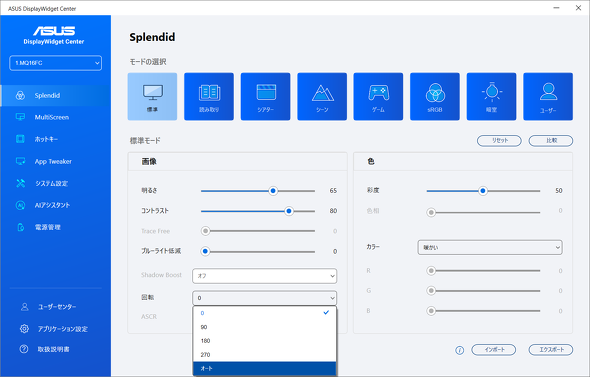590x377 pixels.
Task: Click the モードの選択 label
Action: pos(148,62)
